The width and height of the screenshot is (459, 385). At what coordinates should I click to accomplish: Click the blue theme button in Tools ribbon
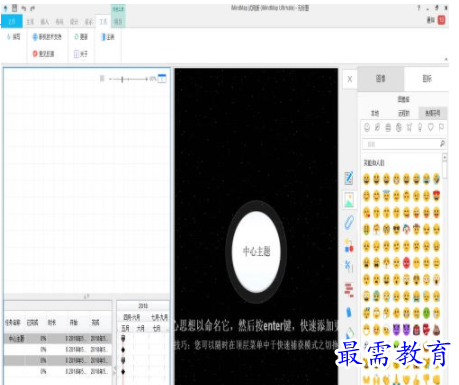pos(108,37)
